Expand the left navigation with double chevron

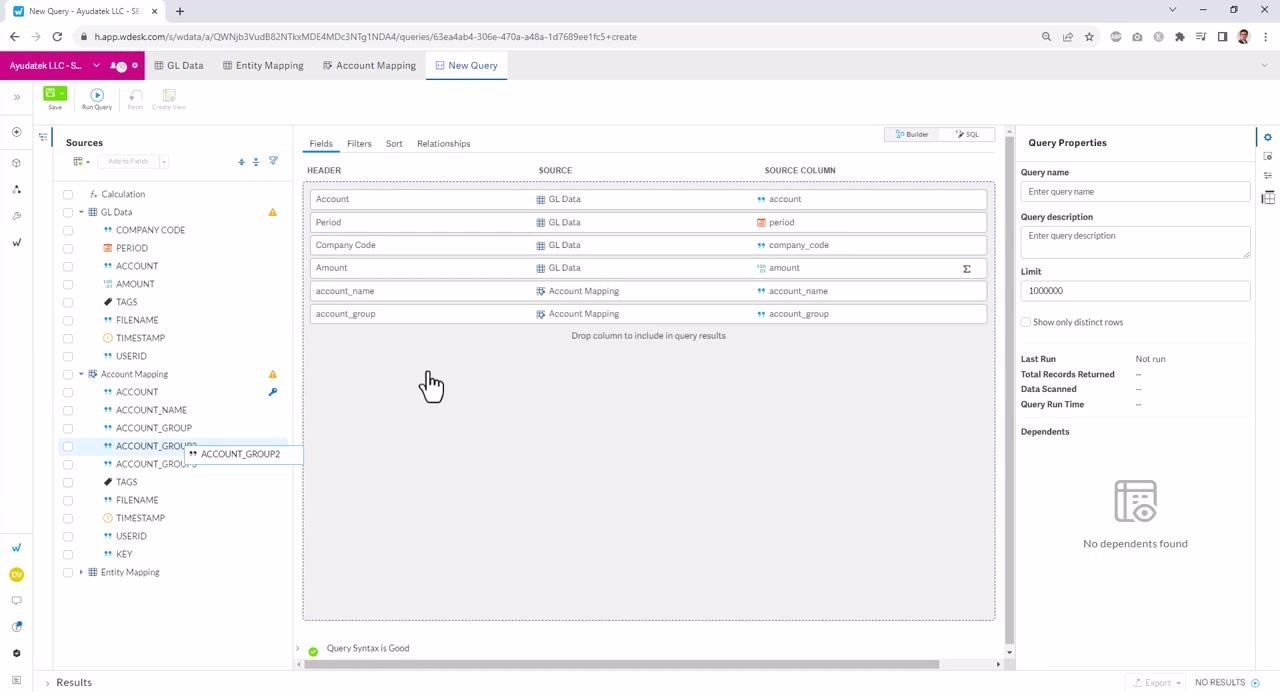click(16, 97)
